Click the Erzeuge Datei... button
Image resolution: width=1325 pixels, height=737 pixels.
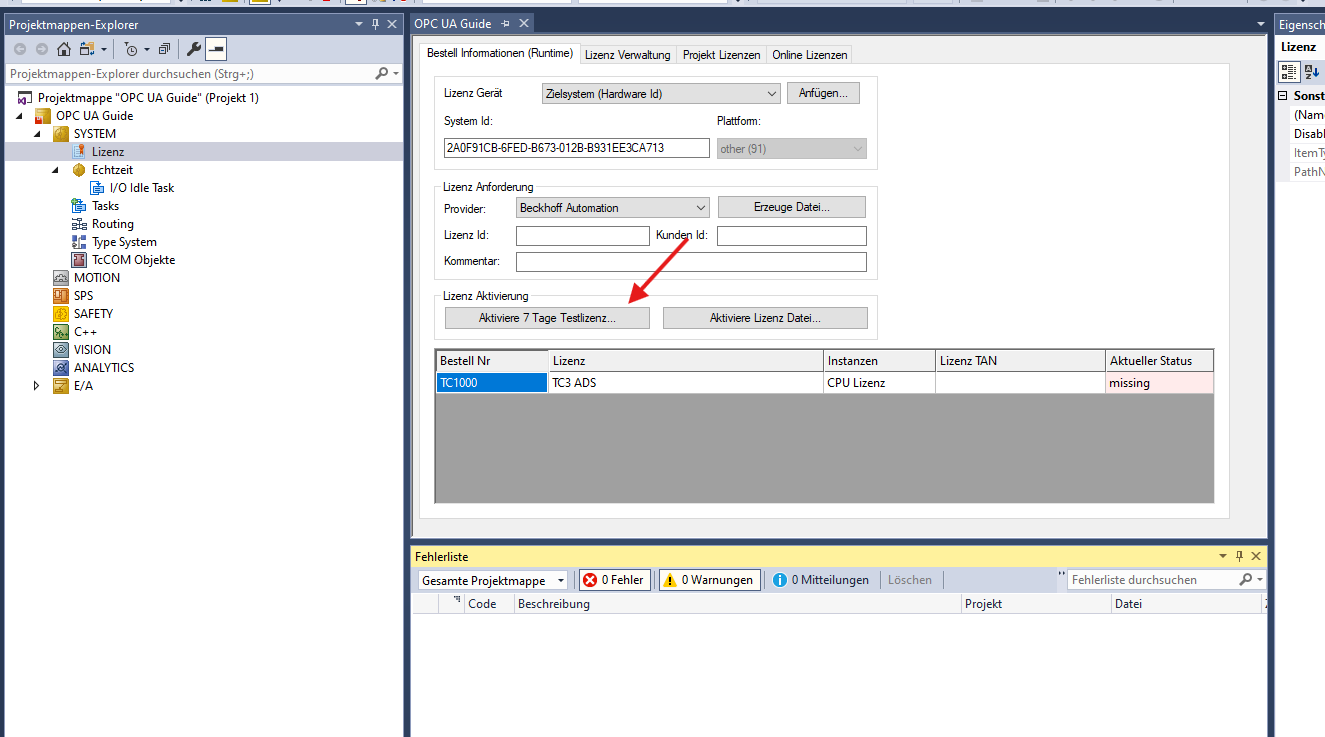coord(792,207)
